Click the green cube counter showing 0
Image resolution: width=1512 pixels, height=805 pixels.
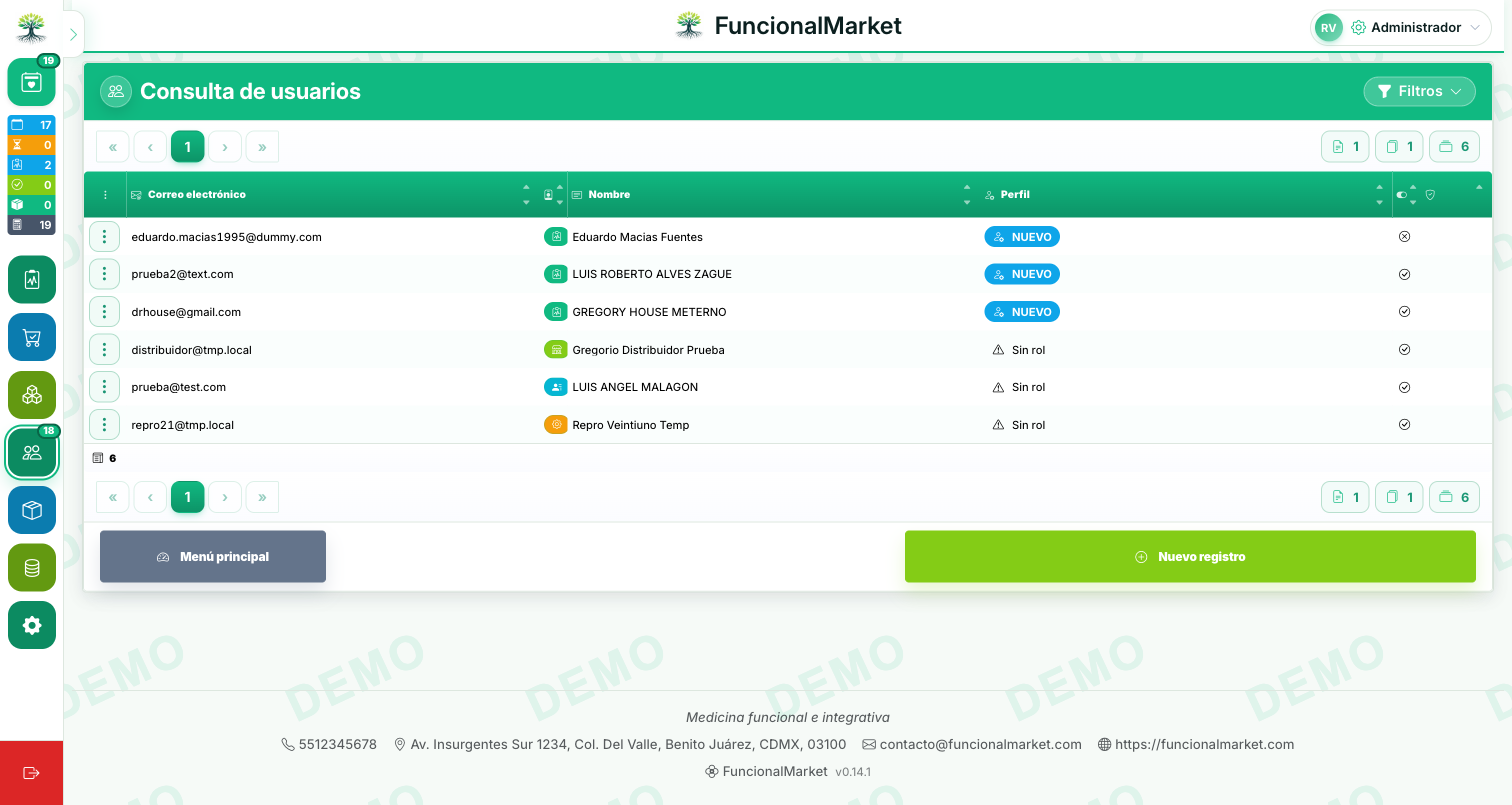31,205
